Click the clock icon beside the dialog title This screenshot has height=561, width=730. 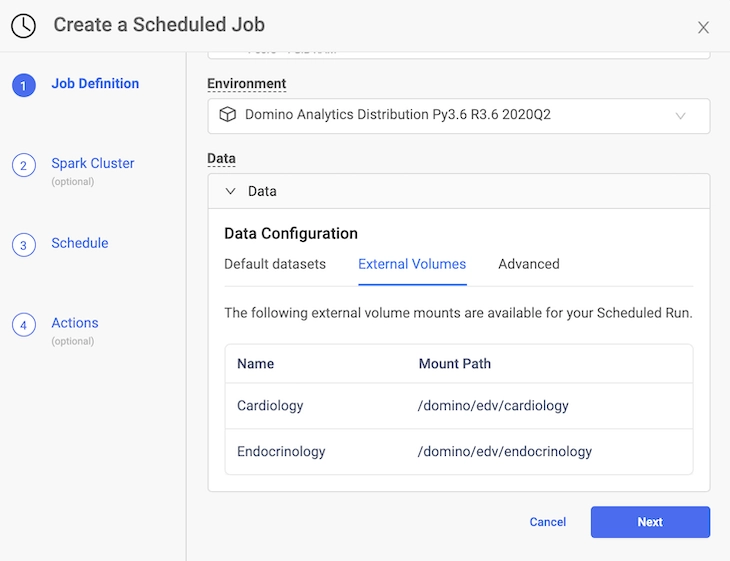[x=23, y=26]
